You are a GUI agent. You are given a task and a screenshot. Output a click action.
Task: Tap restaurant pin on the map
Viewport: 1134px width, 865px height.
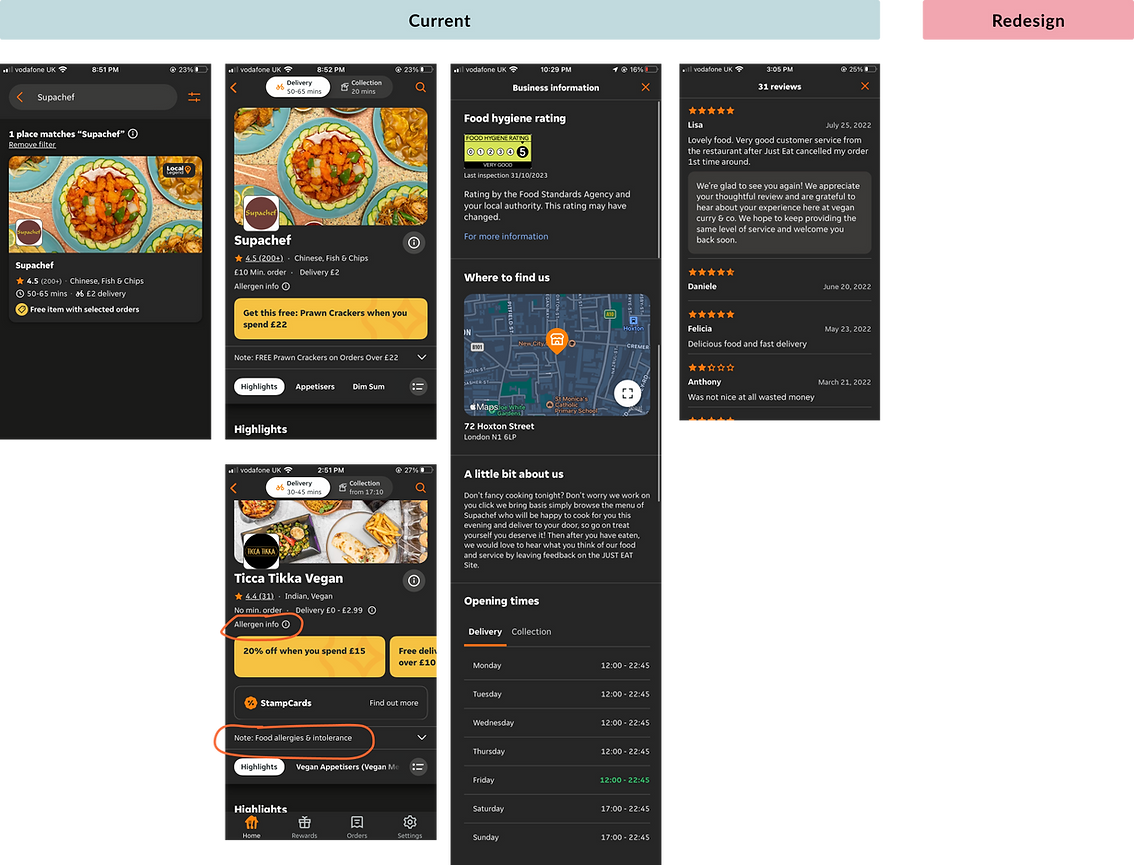(x=557, y=341)
